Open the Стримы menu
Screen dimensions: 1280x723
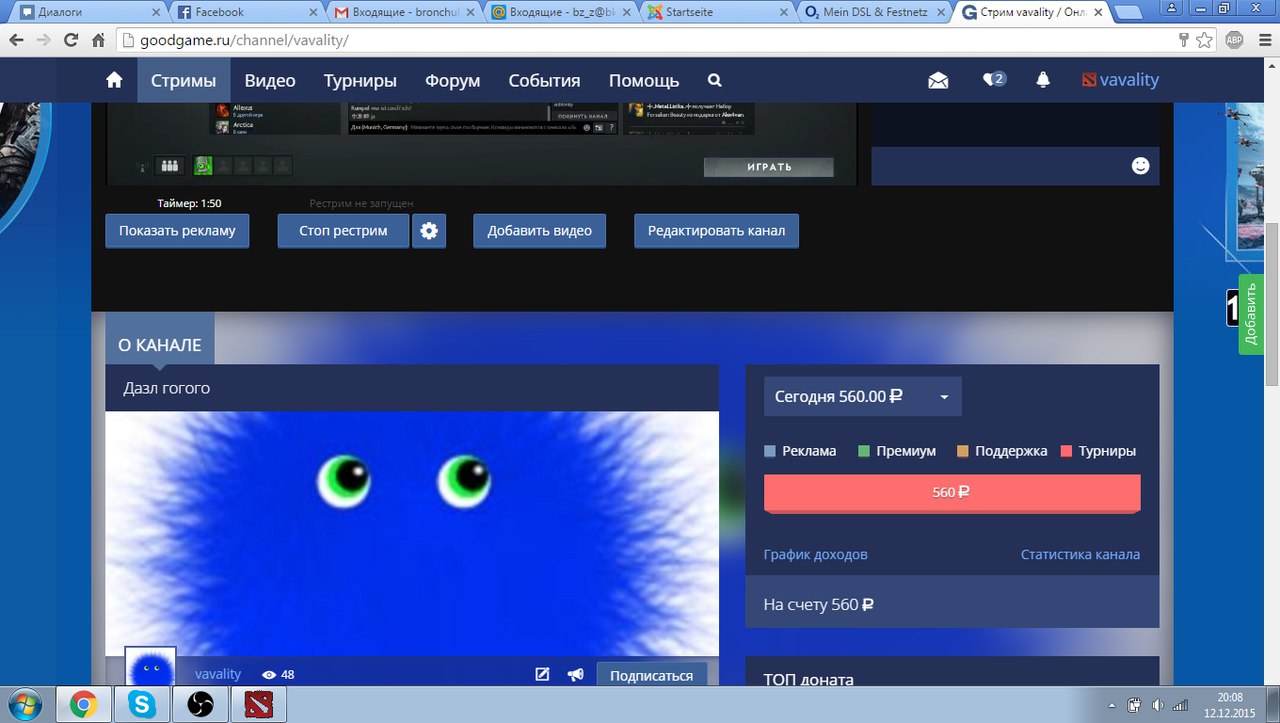pyautogui.click(x=184, y=80)
